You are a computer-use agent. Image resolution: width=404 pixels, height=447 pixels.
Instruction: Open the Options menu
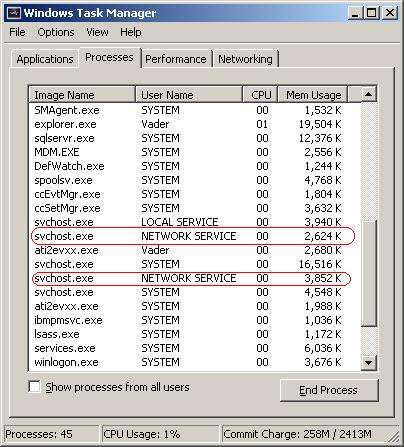[x=56, y=32]
